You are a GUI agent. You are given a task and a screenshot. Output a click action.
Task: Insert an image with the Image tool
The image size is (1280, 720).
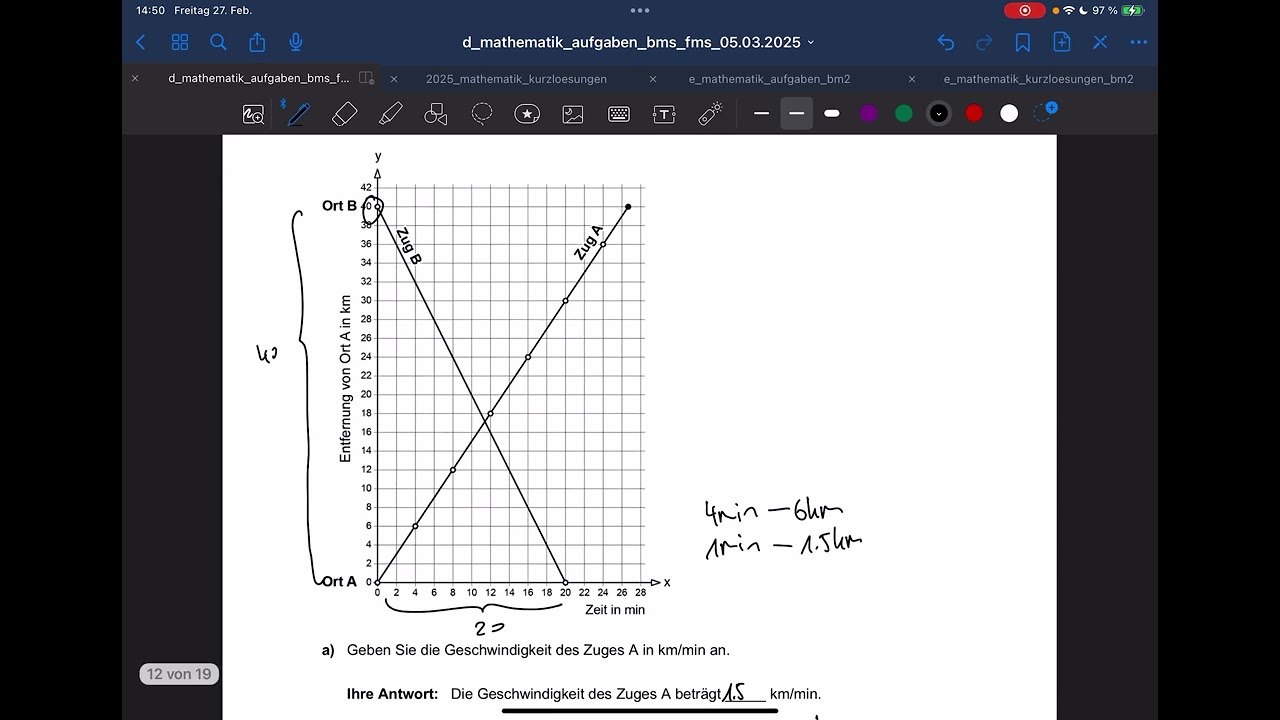click(573, 115)
